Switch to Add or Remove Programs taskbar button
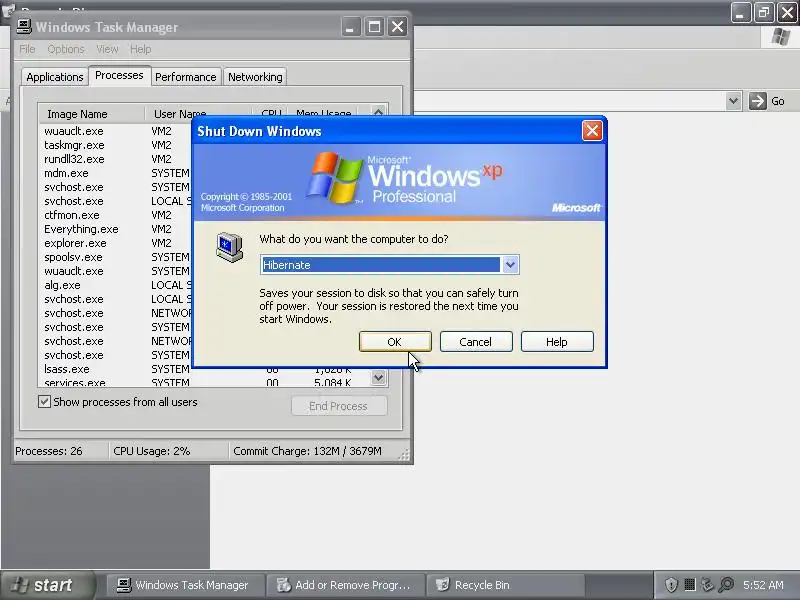 click(346, 585)
